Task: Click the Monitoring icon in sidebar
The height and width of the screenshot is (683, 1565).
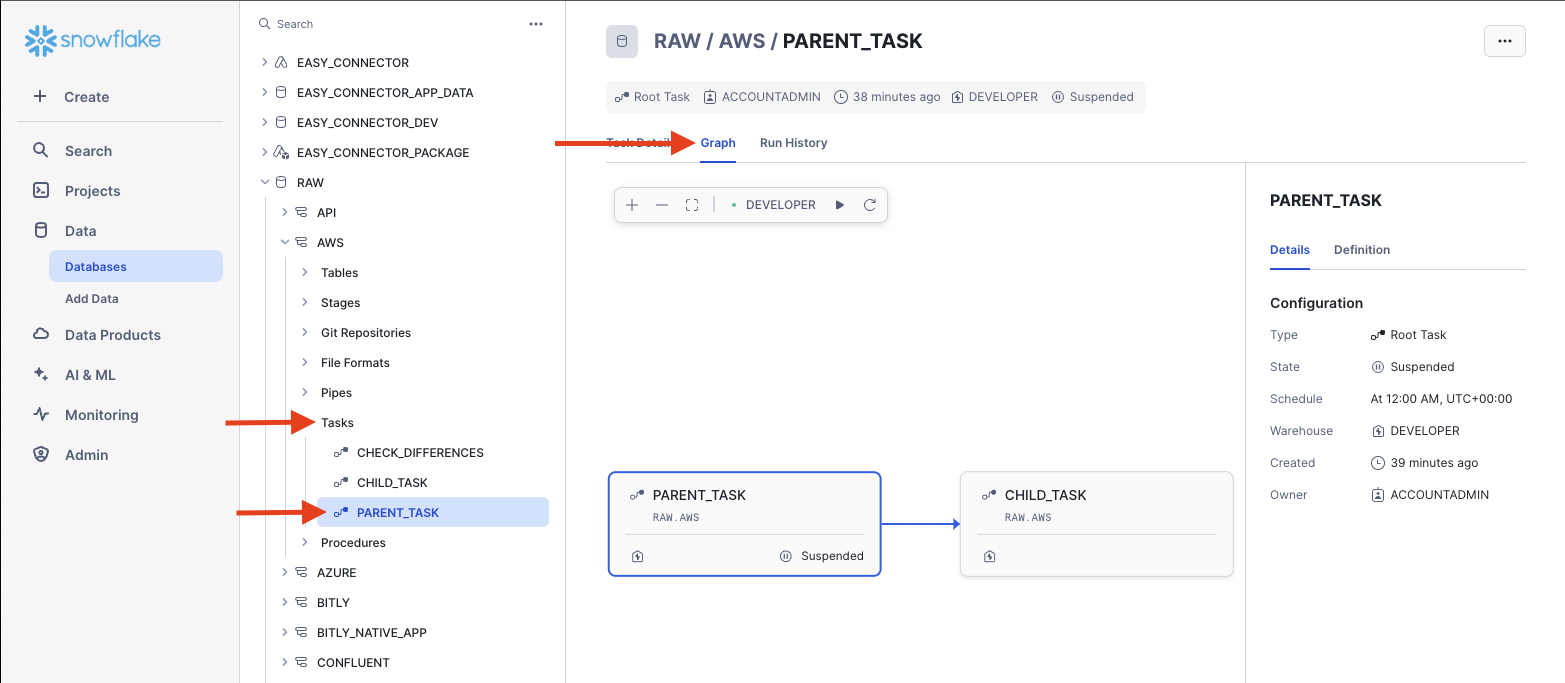Action: click(x=41, y=414)
